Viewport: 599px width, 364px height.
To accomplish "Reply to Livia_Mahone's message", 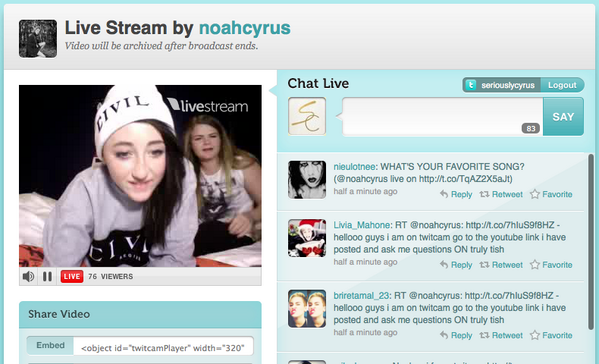I will point(461,265).
